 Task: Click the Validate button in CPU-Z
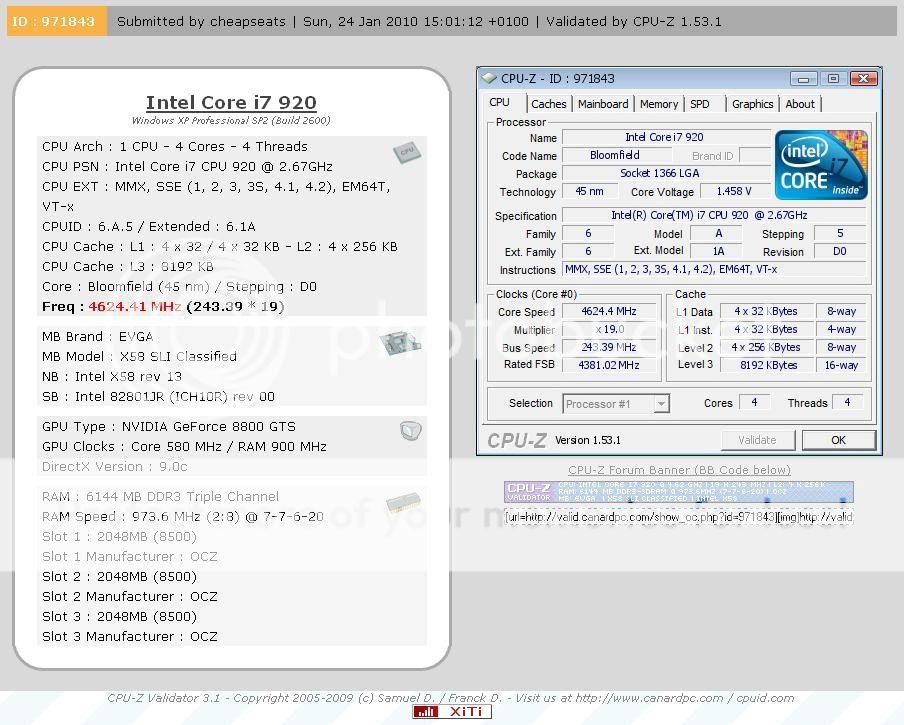pos(758,440)
